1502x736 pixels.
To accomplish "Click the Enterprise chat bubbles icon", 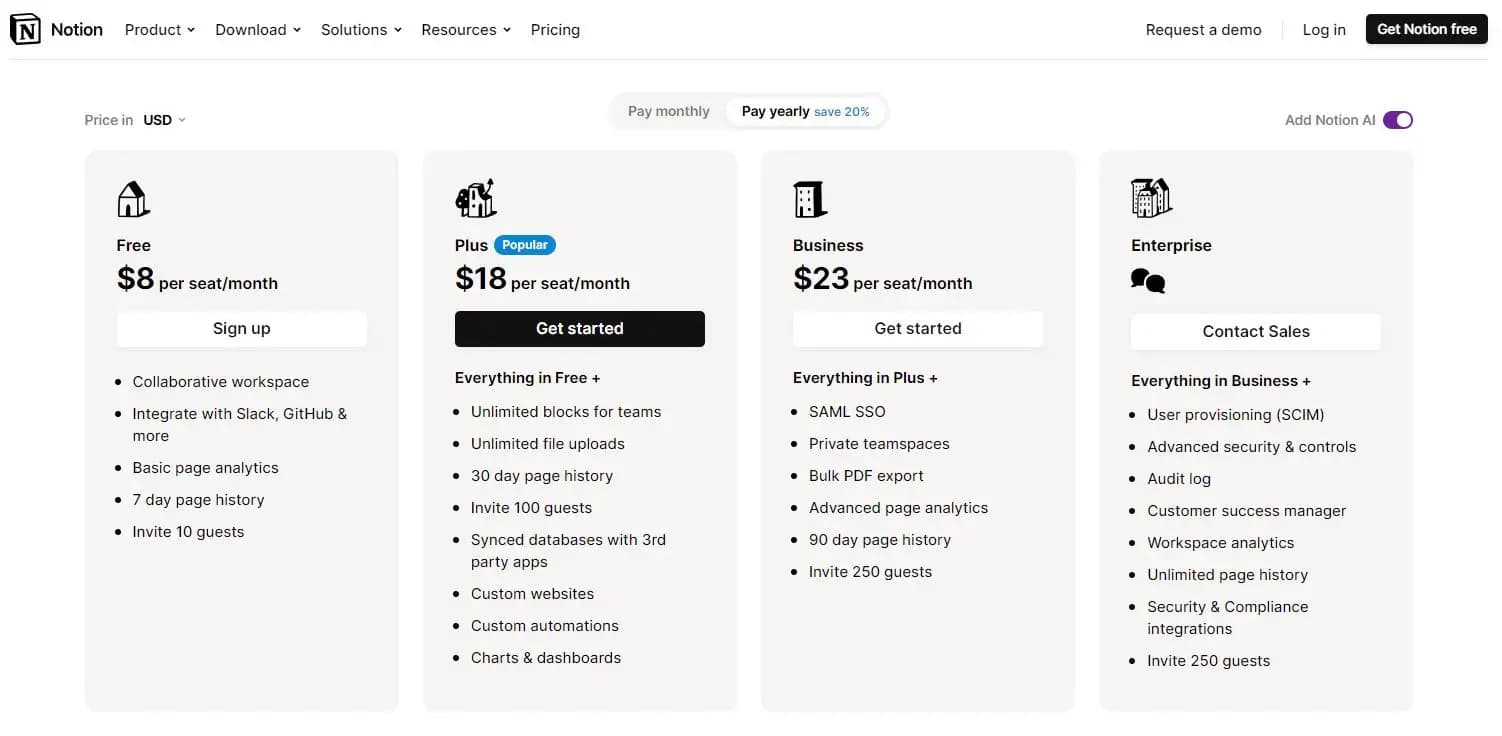I will [x=1148, y=281].
